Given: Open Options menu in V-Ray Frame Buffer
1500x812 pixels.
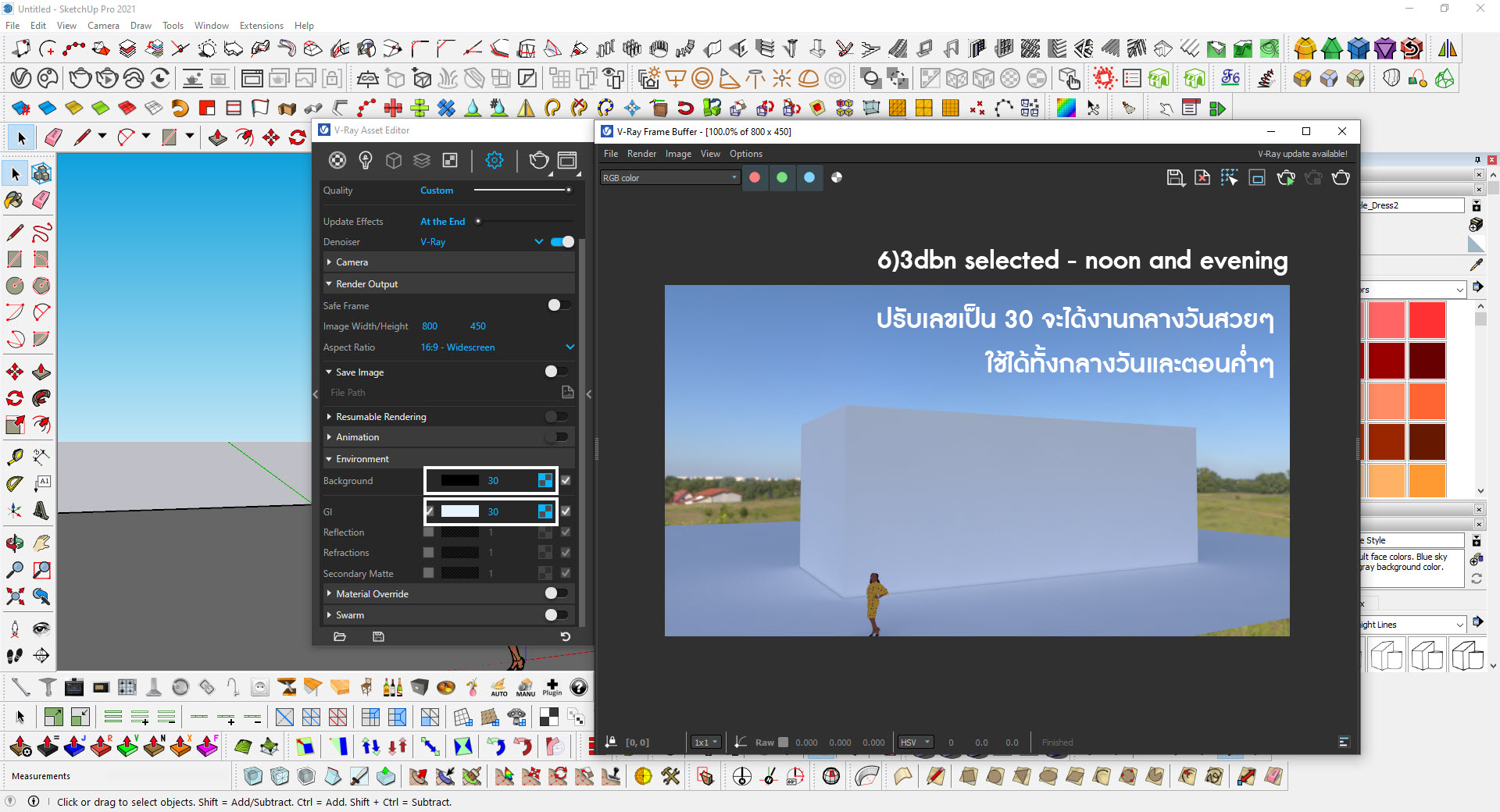Looking at the screenshot, I should [746, 154].
